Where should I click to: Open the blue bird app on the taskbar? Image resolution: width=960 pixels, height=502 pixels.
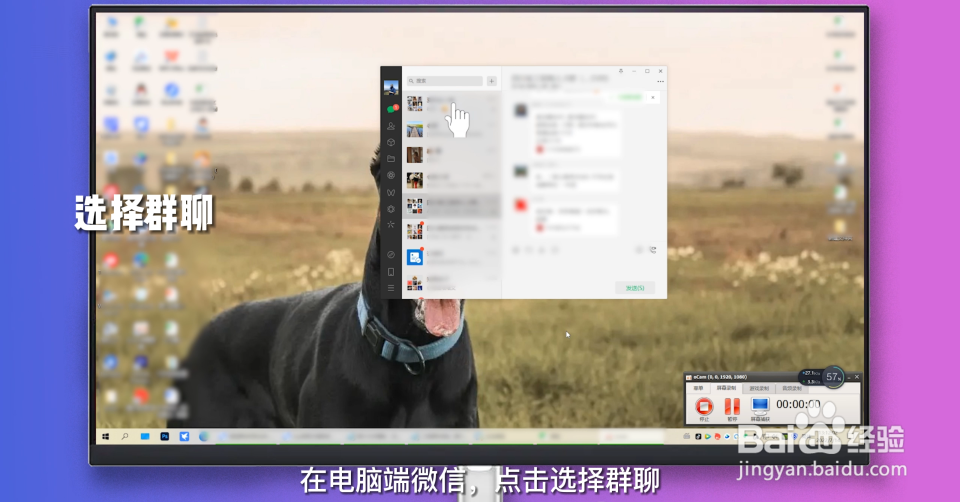click(184, 436)
